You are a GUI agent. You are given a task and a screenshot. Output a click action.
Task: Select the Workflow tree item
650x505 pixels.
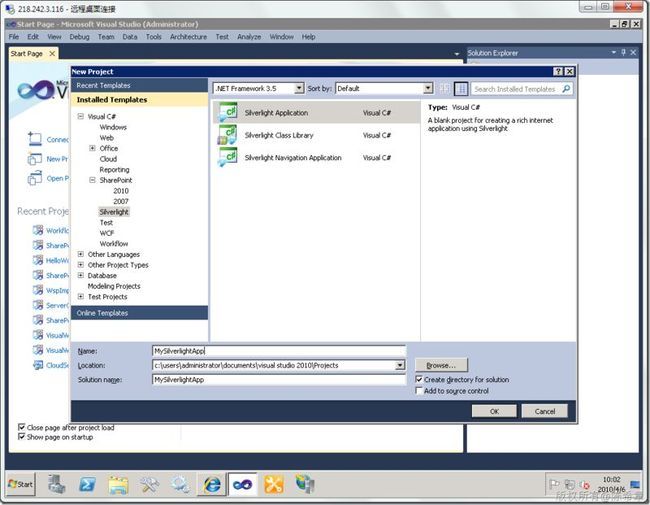point(114,243)
